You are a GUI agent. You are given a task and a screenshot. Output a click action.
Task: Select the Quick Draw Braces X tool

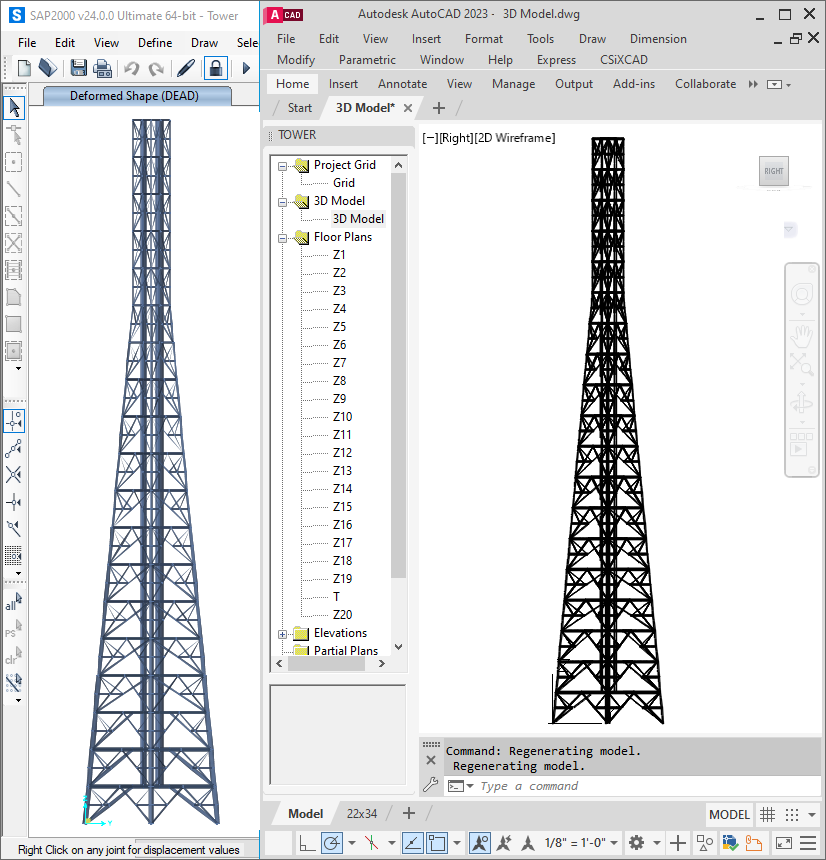click(x=14, y=243)
